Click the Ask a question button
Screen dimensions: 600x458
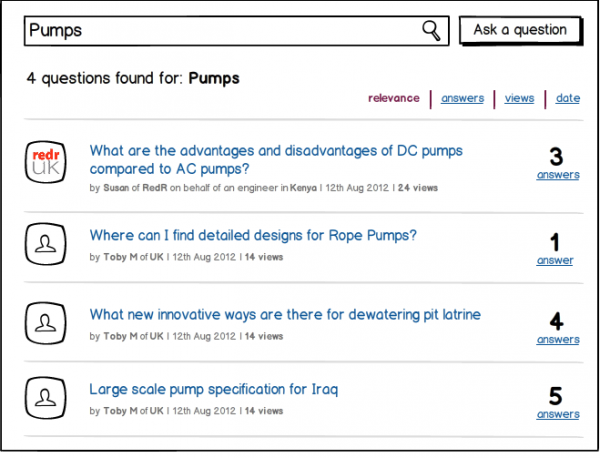(520, 30)
